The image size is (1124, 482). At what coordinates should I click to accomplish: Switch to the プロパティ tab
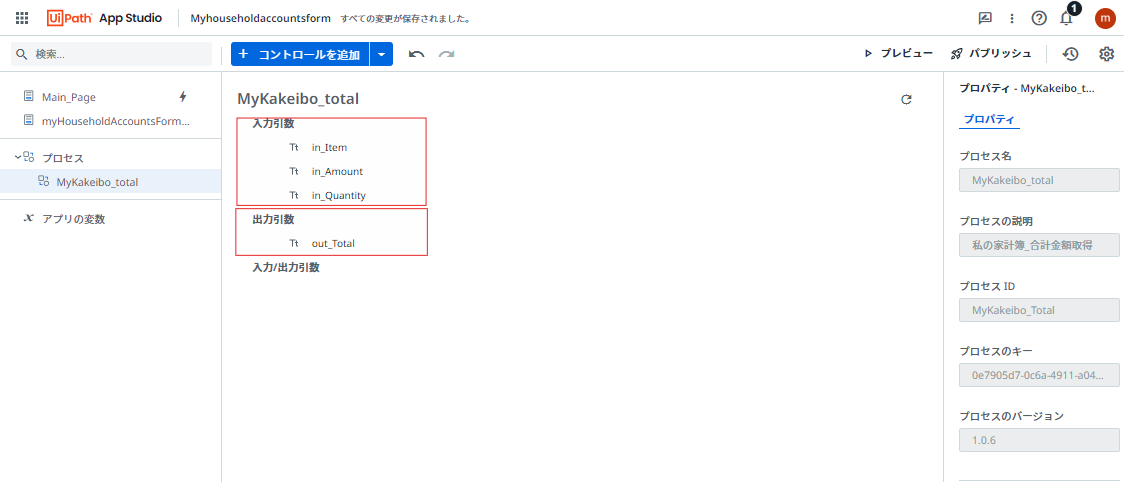tap(989, 119)
